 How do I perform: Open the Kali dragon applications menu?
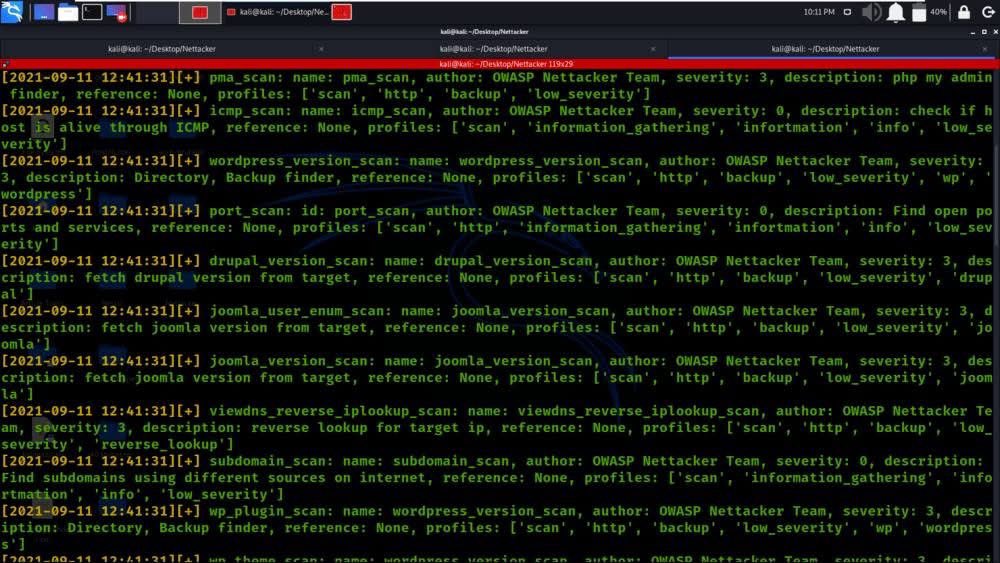click(12, 11)
